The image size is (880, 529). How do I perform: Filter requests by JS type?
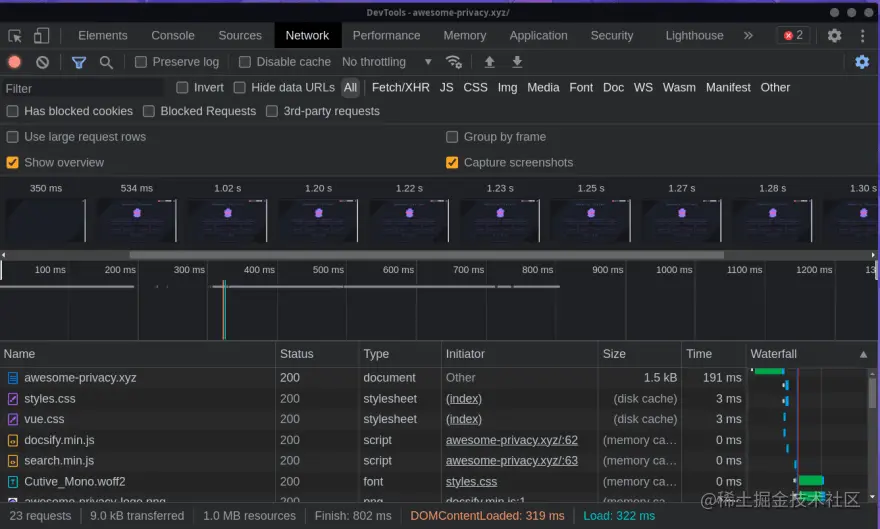[446, 88]
